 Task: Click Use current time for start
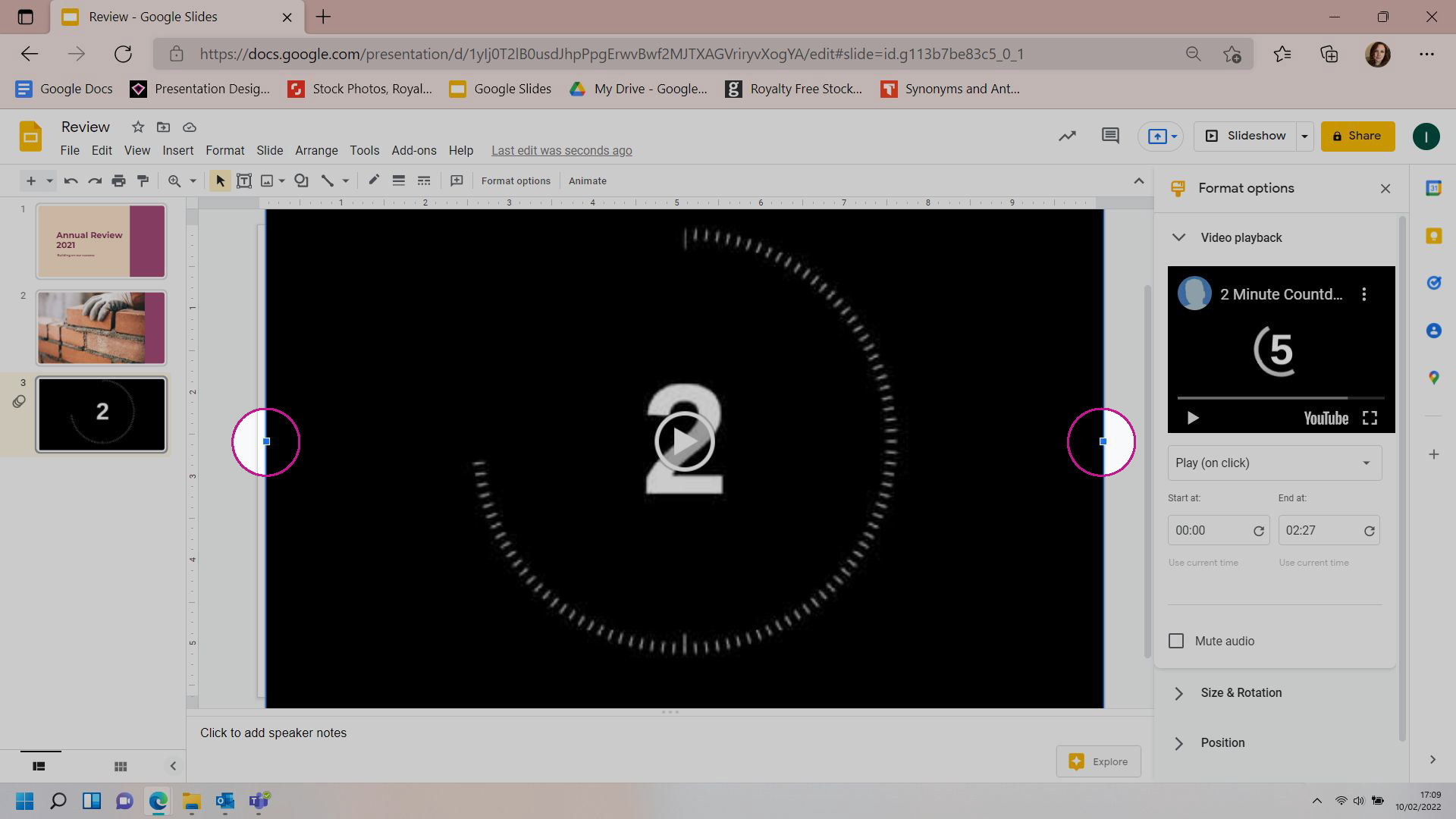1204,563
